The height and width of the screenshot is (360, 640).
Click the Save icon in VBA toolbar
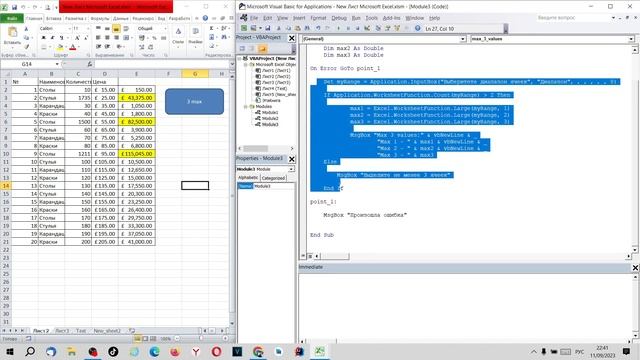point(268,28)
